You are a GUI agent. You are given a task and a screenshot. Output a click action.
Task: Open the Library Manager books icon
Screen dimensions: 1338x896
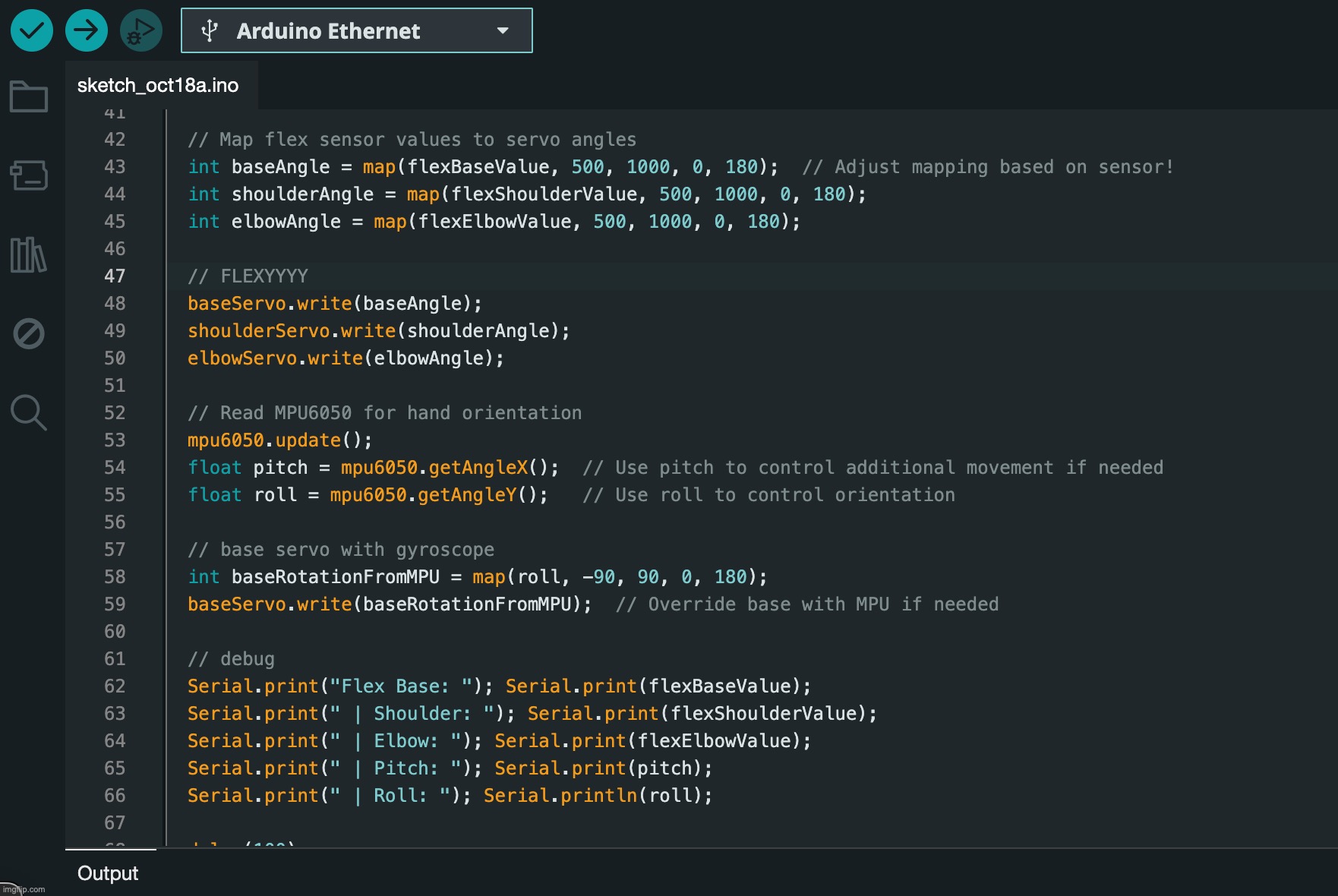[x=29, y=254]
